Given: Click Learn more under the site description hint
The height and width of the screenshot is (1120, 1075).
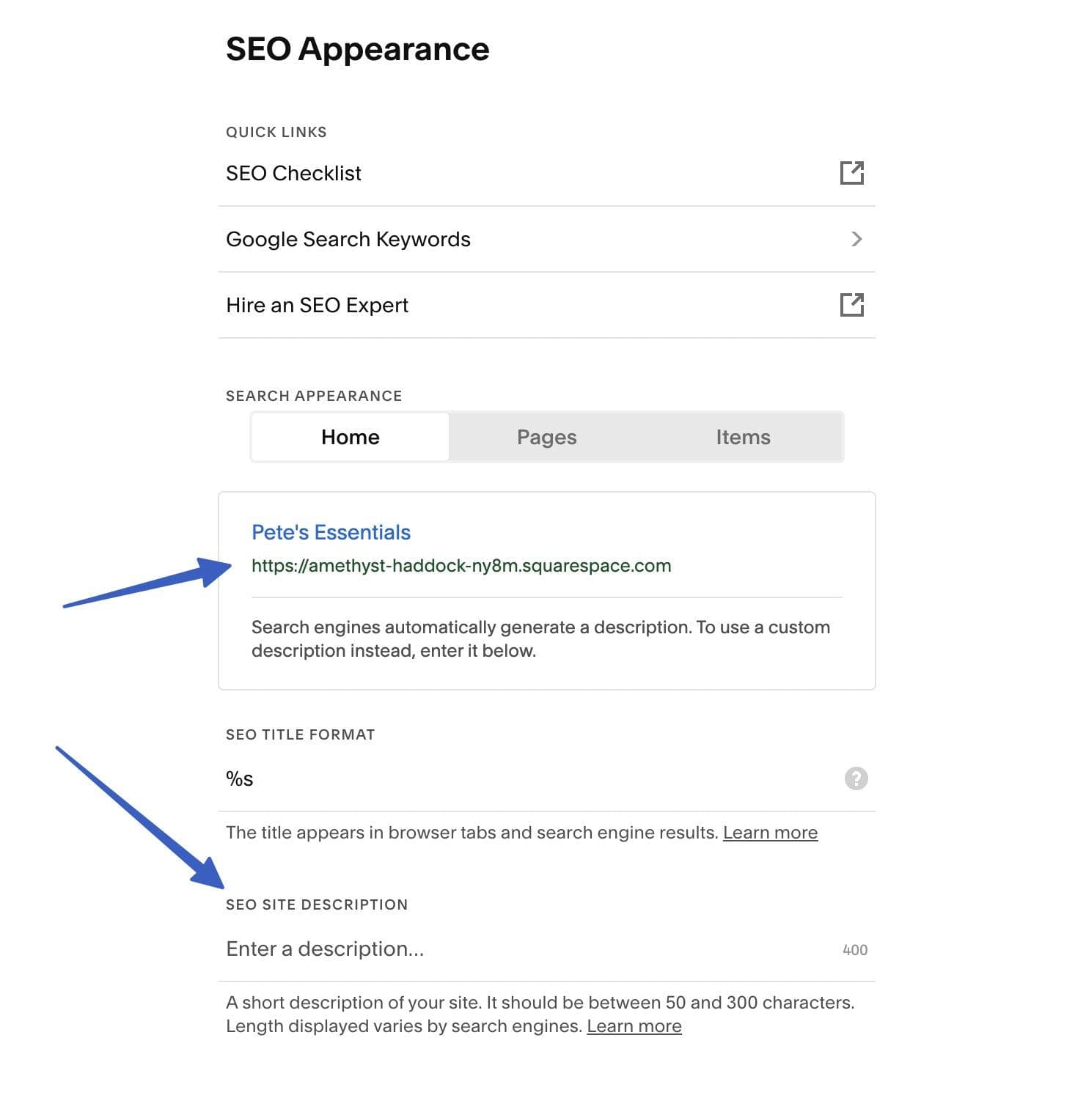Looking at the screenshot, I should click(x=634, y=1026).
